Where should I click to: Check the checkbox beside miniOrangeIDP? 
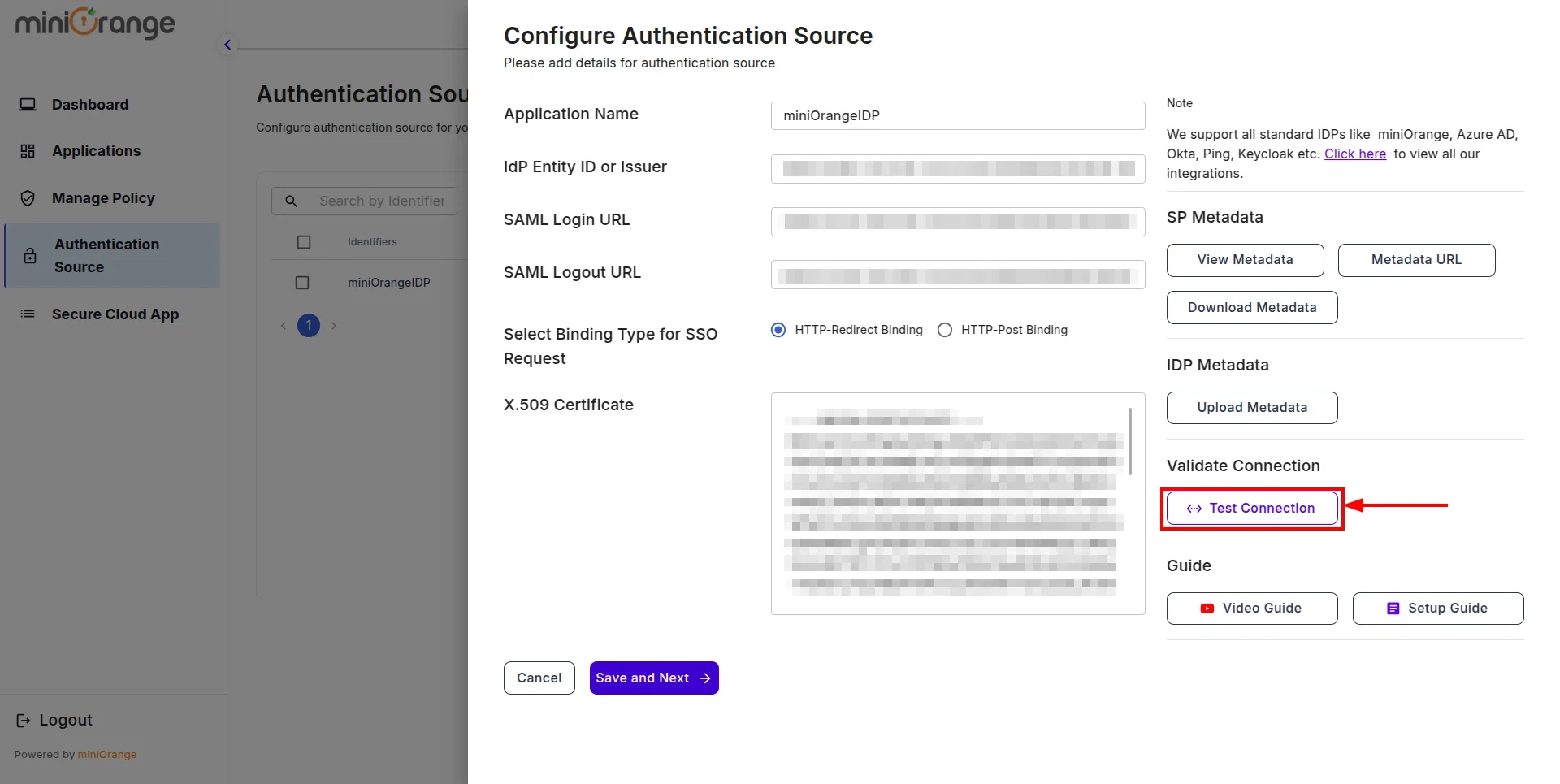pyautogui.click(x=302, y=282)
